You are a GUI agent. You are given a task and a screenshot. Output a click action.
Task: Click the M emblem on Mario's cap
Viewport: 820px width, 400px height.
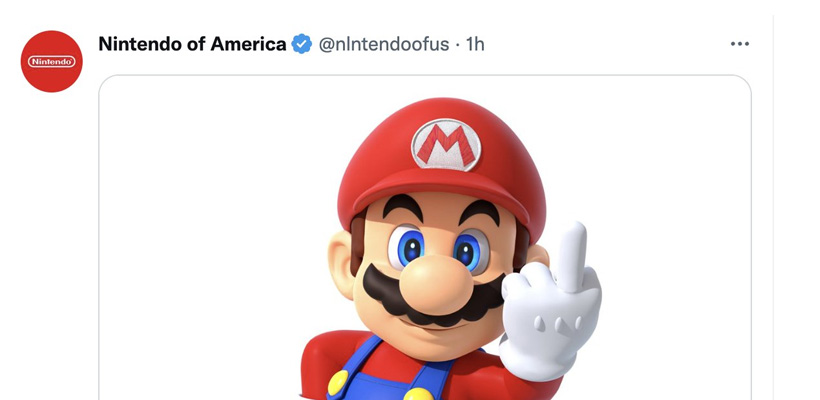[x=446, y=144]
